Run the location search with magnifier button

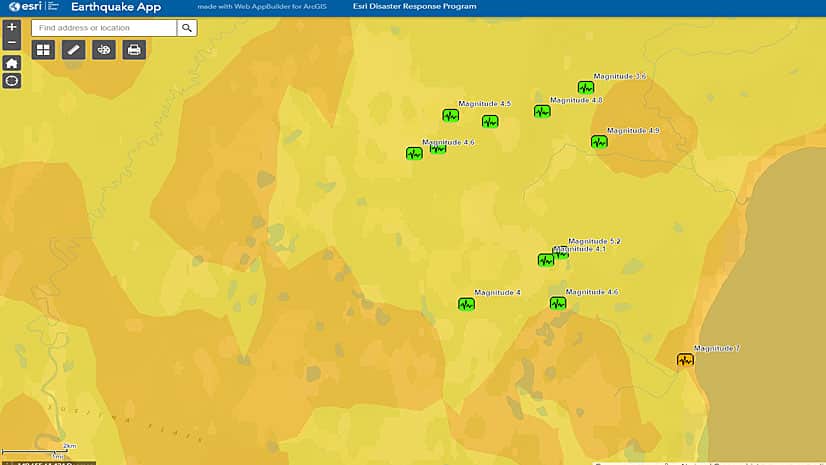[x=187, y=28]
